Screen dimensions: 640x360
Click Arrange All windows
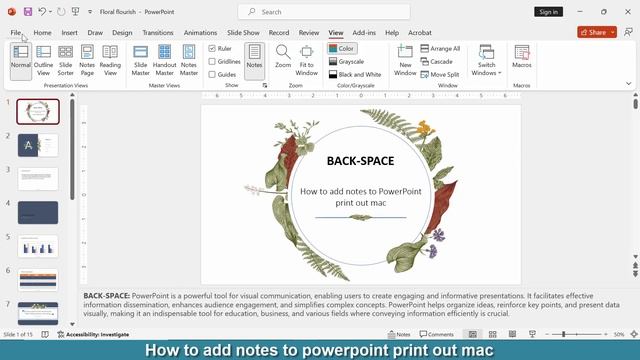tap(440, 49)
